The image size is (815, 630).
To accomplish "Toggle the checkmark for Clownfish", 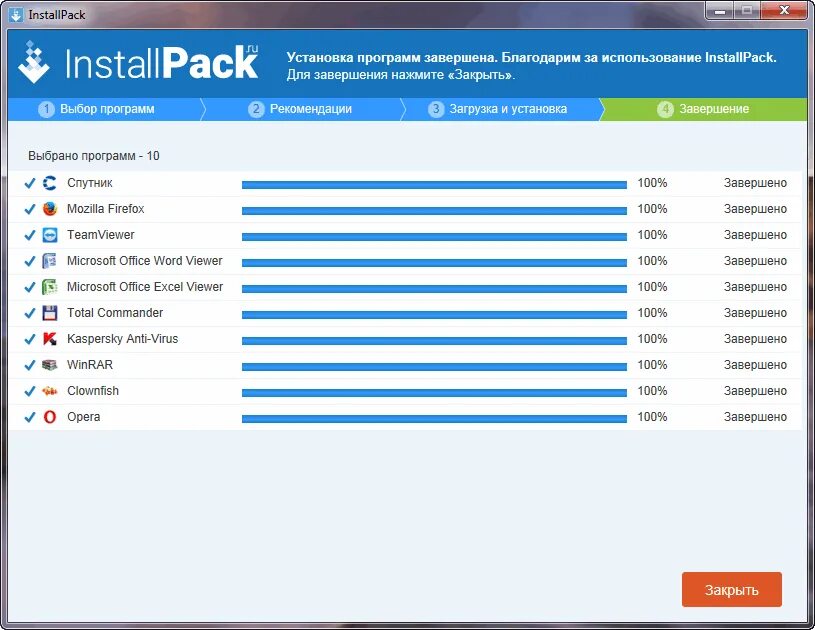I will 30,391.
